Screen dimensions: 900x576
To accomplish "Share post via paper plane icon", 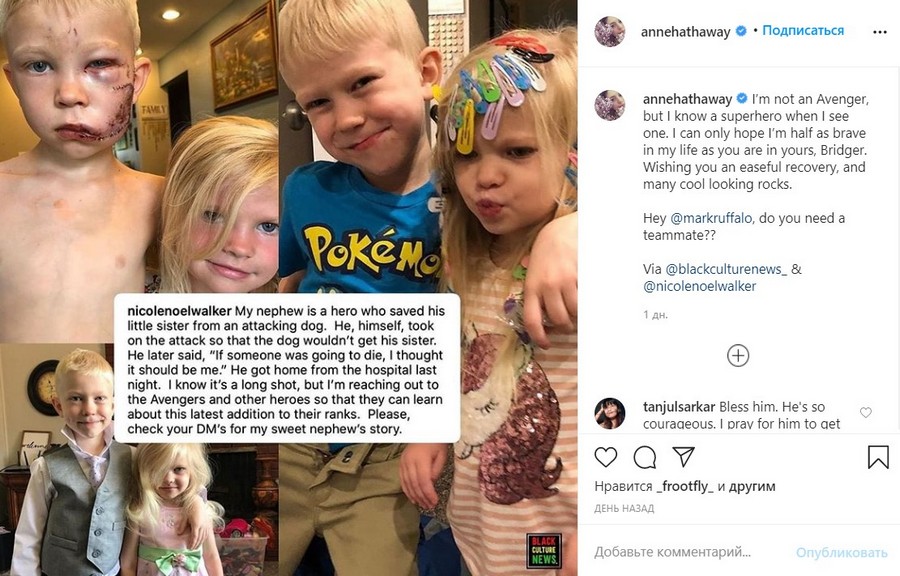I will click(x=684, y=457).
